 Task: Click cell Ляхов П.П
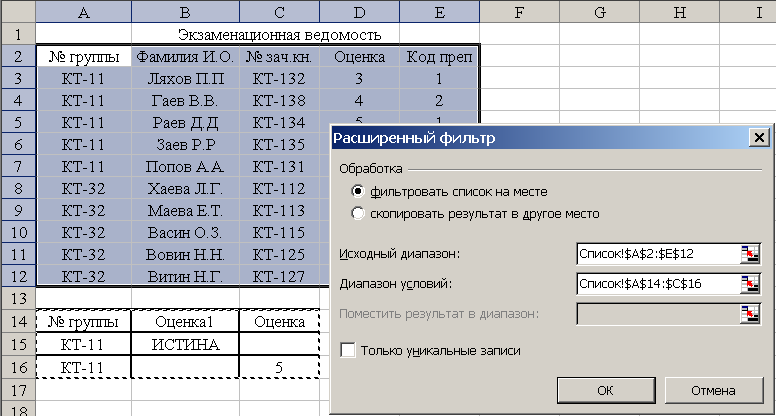[x=185, y=79]
